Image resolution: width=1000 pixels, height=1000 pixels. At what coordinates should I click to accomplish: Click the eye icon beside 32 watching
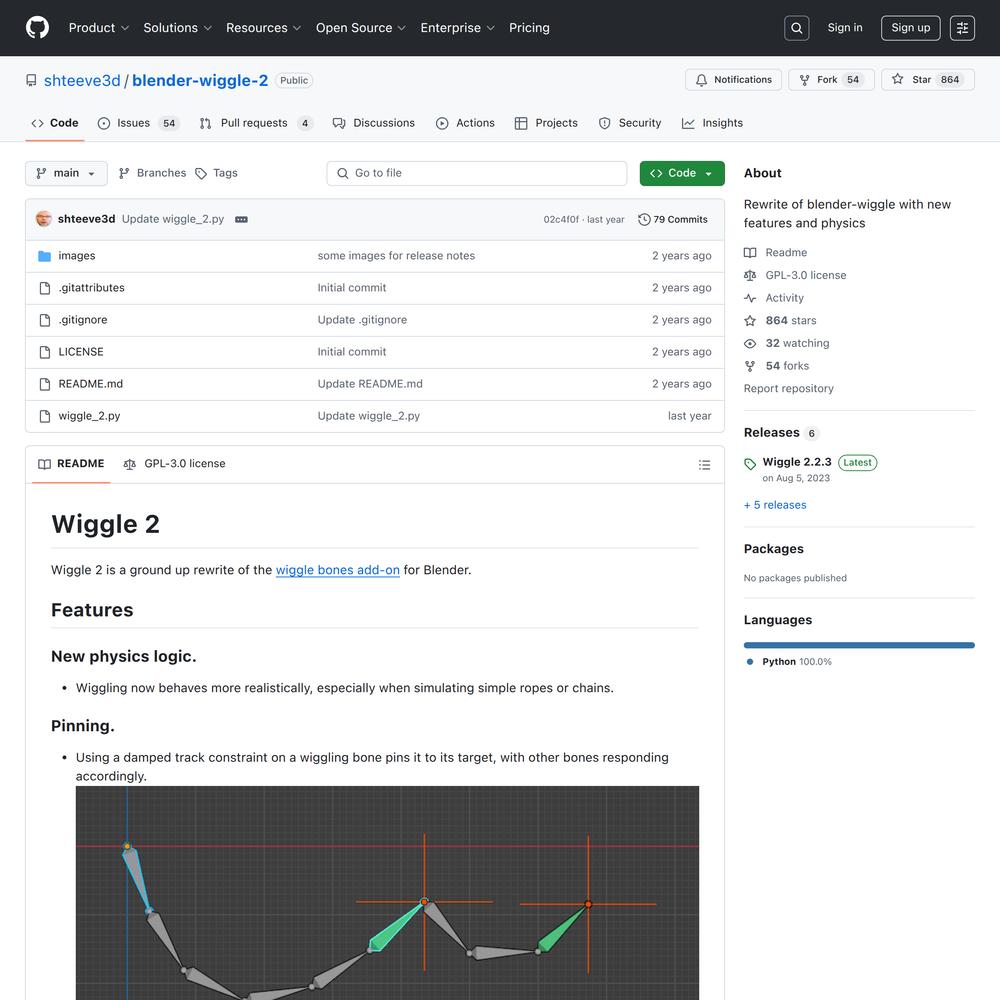point(750,343)
